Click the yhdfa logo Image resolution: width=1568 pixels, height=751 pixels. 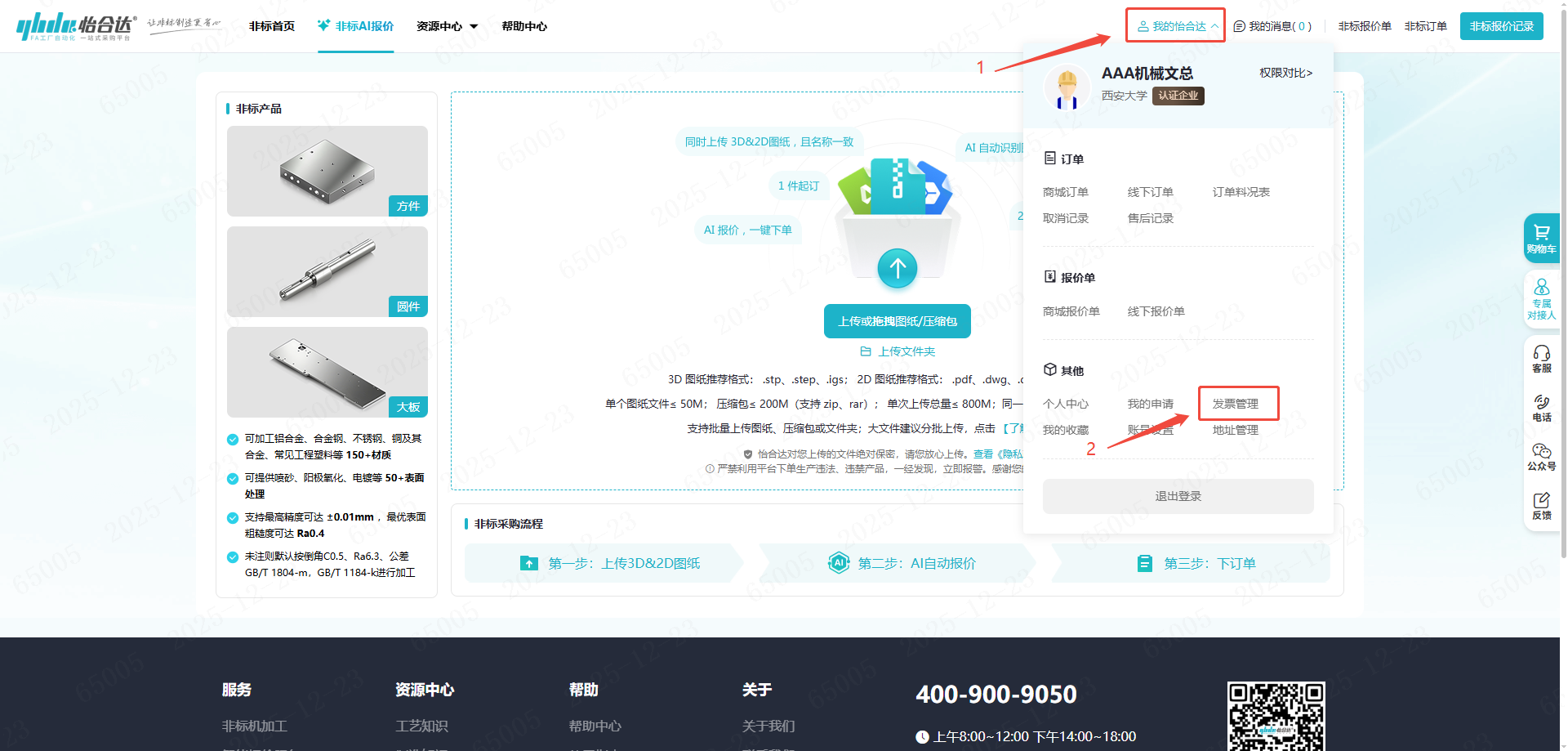tap(75, 26)
